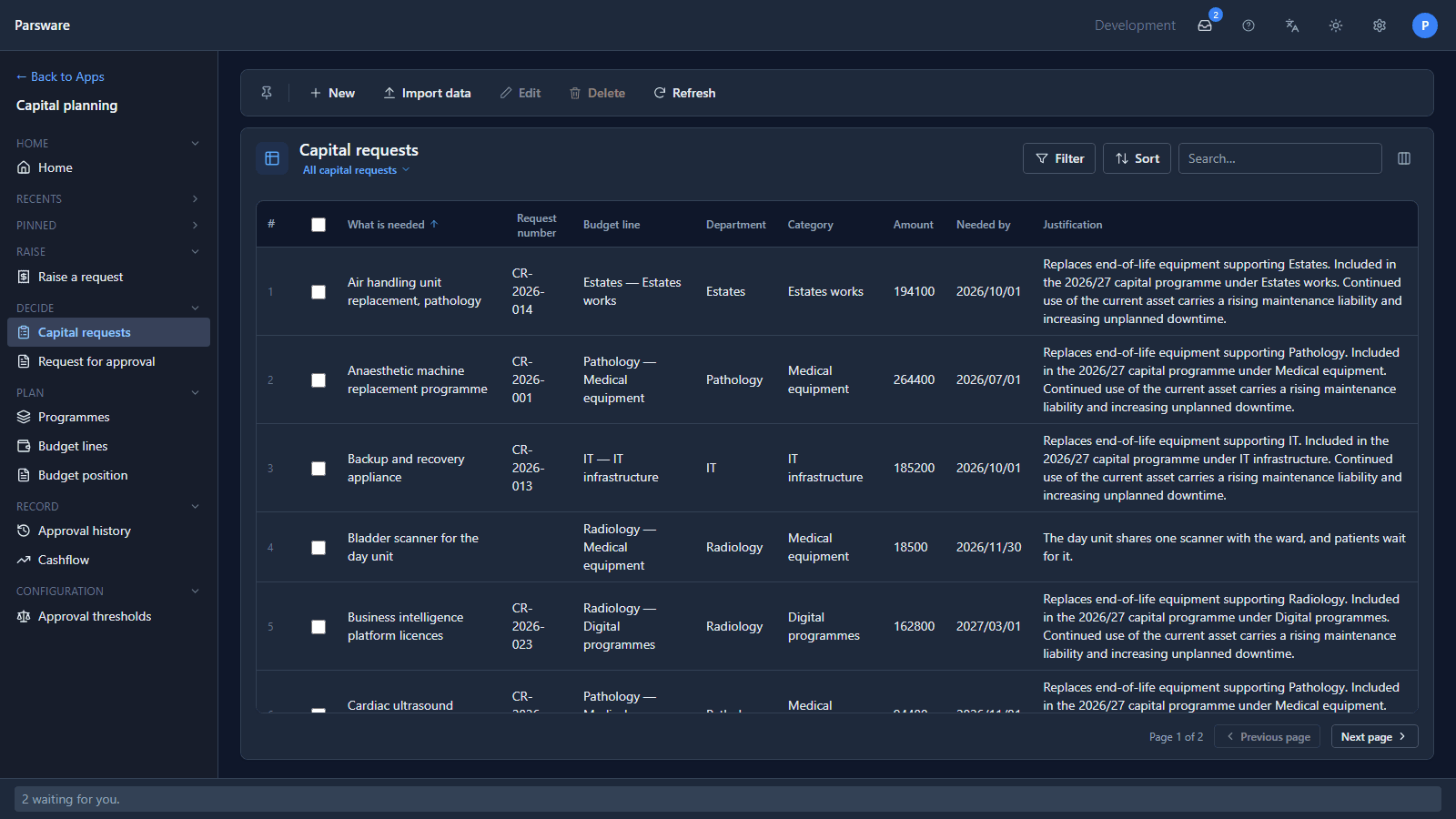Collapse the CONFIGURATION sidebar section

click(195, 591)
